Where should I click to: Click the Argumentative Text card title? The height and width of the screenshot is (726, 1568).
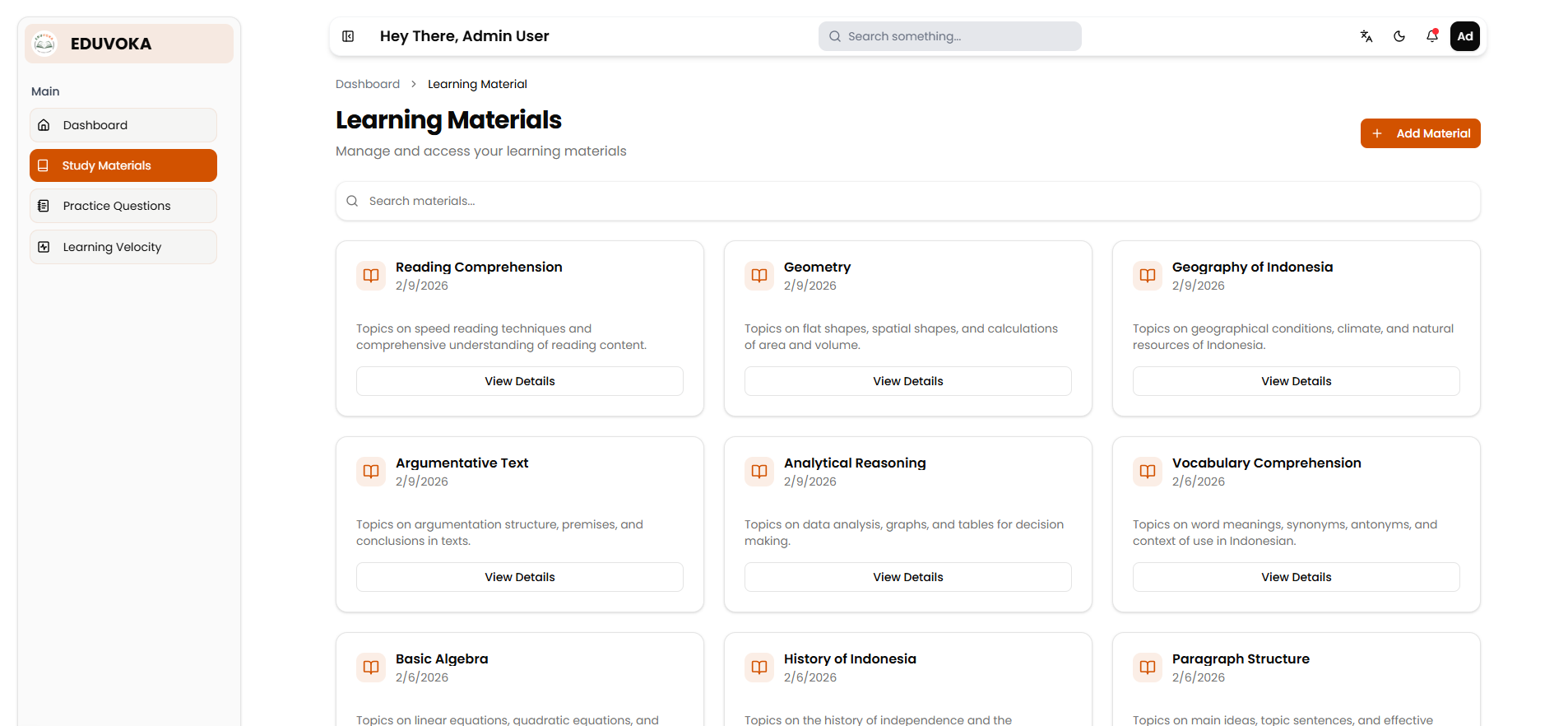462,463
